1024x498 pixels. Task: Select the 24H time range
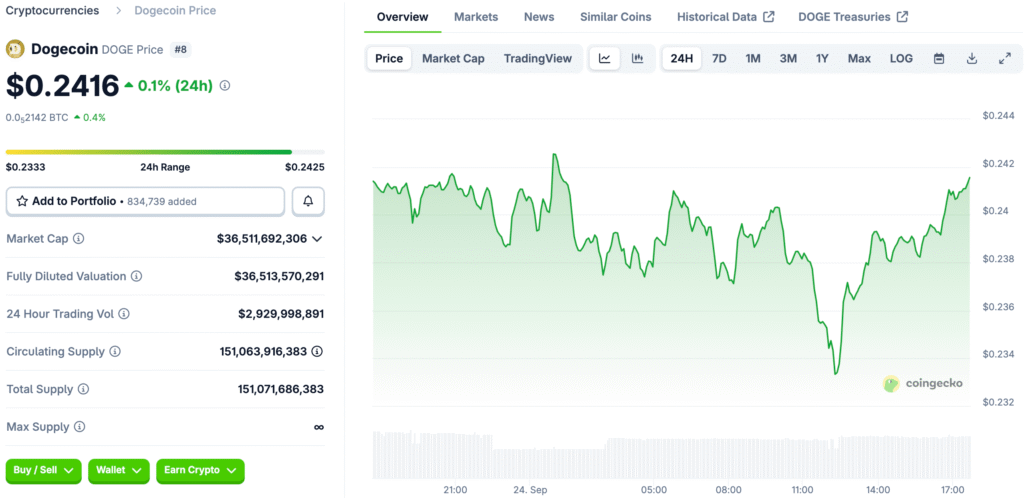682,59
